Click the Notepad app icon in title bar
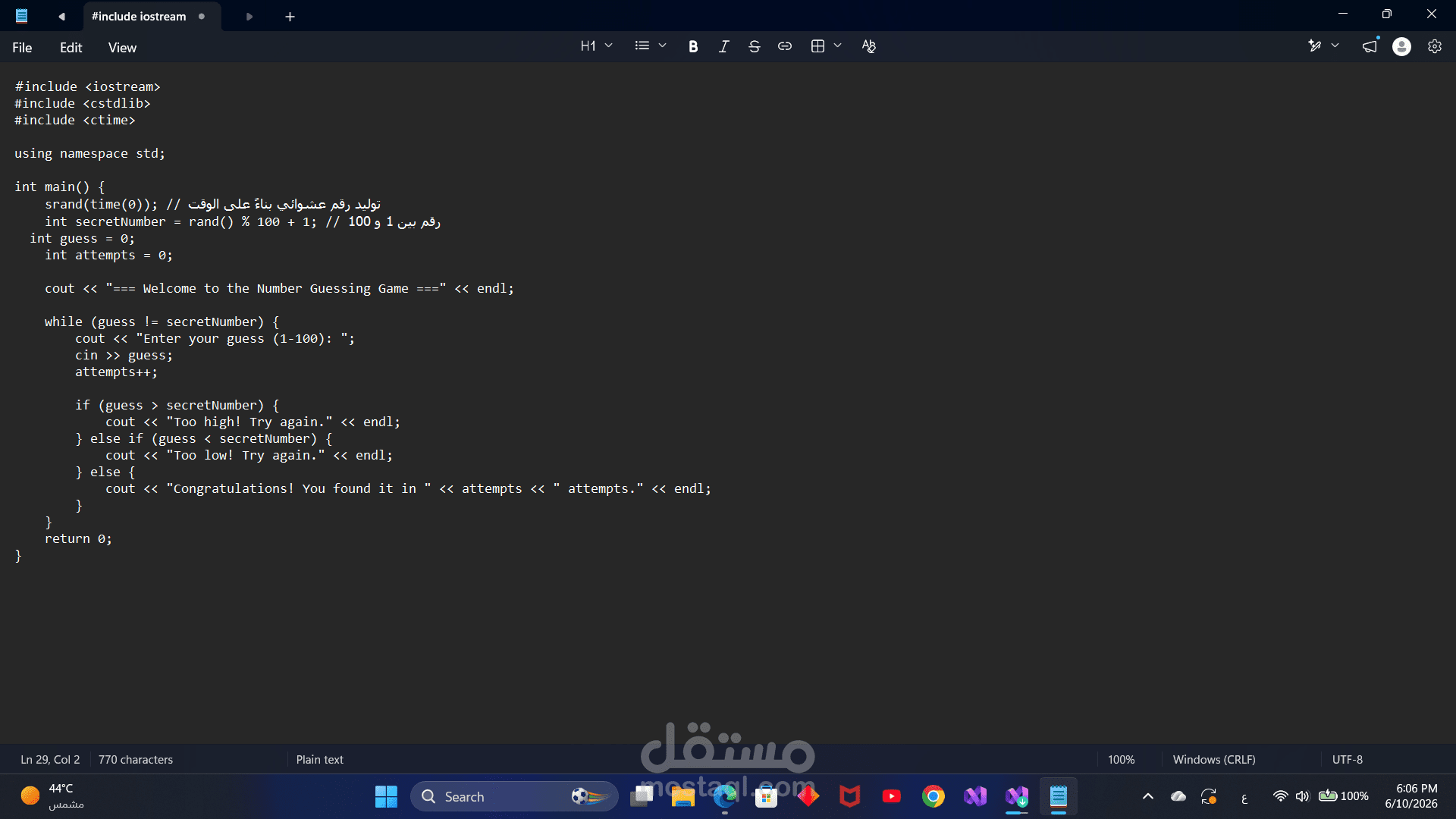Viewport: 1456px width, 819px height. [22, 16]
